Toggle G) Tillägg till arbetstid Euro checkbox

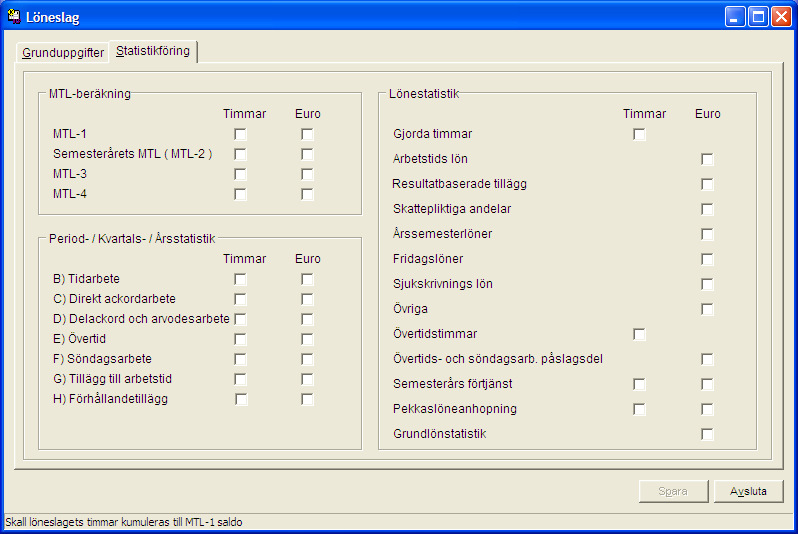tap(307, 379)
